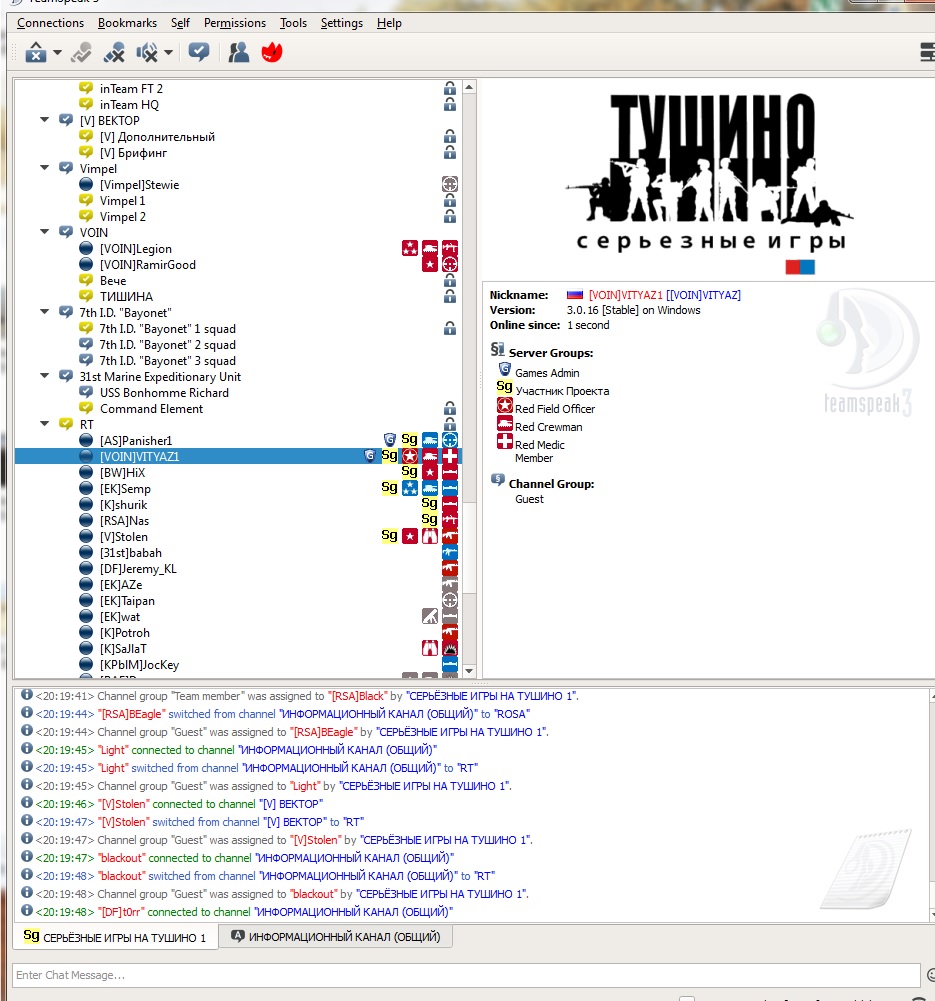The image size is (935, 1001).
Task: Click the Disconnect from server toolbar icon
Action: pos(81,52)
